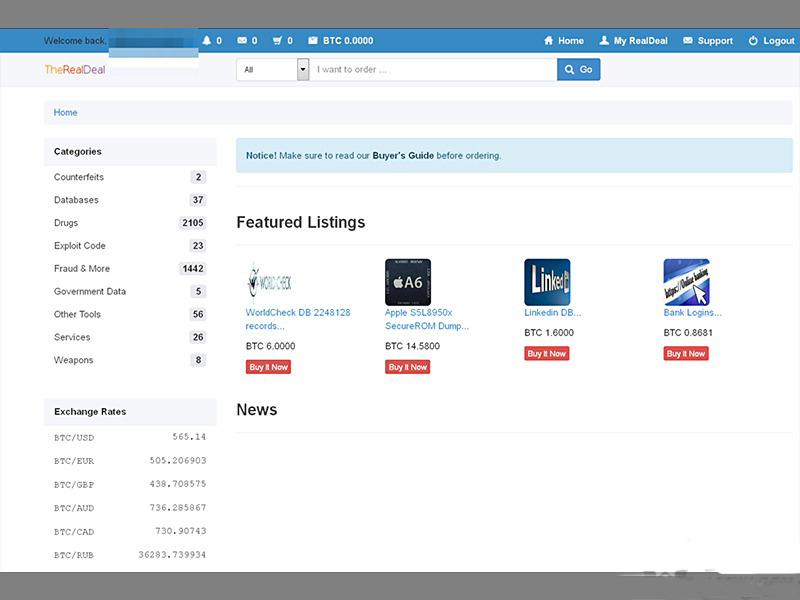This screenshot has width=800, height=600.
Task: Open Drugs category
Action: 66,223
